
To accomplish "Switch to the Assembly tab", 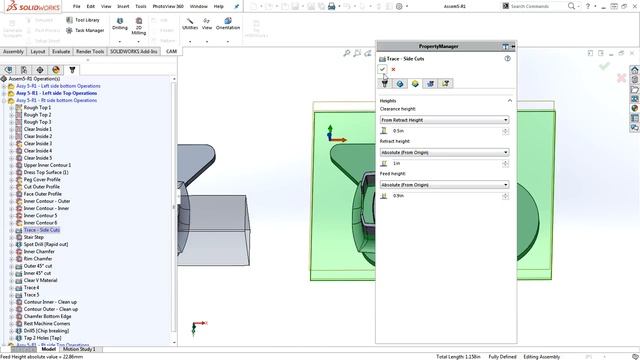I will tap(13, 51).
